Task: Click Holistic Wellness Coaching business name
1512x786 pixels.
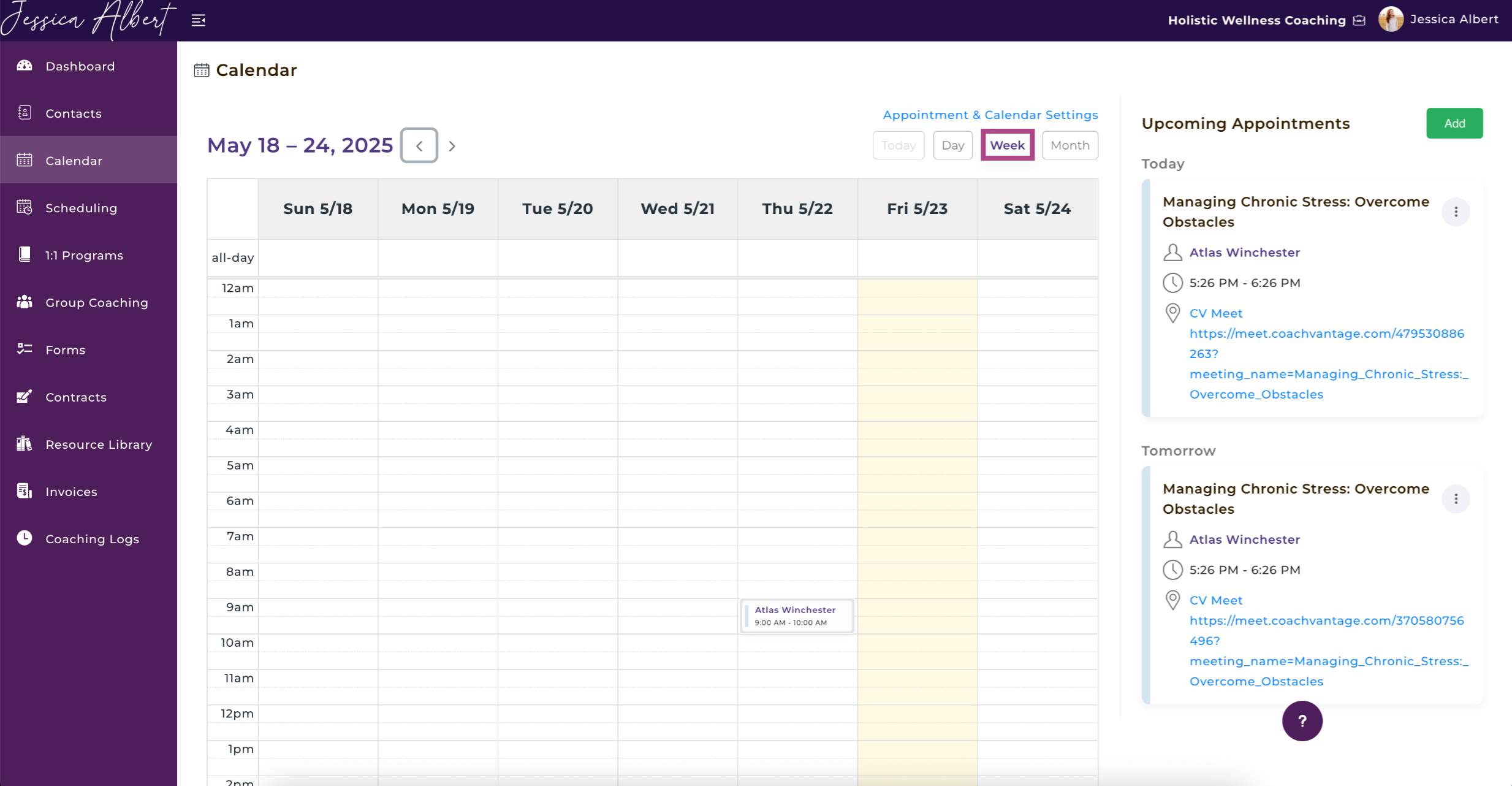Action: coord(1256,20)
